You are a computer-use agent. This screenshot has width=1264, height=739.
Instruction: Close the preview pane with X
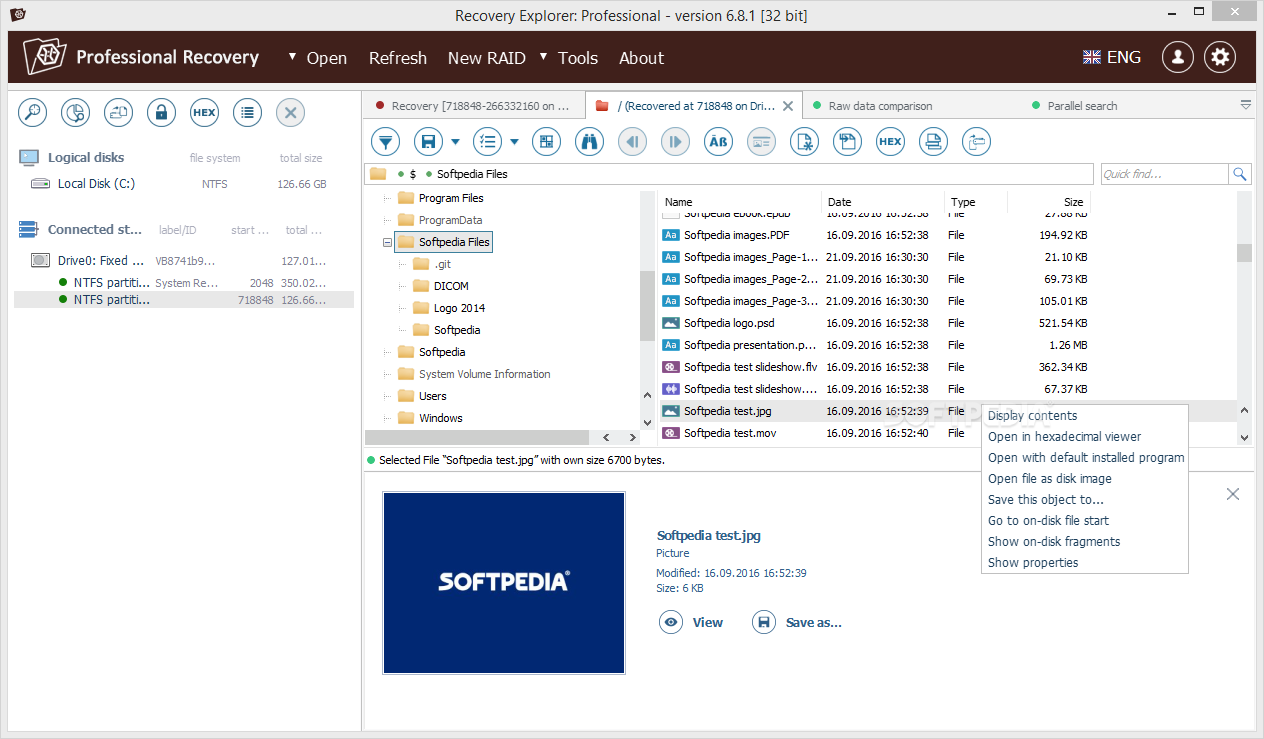click(x=1233, y=494)
